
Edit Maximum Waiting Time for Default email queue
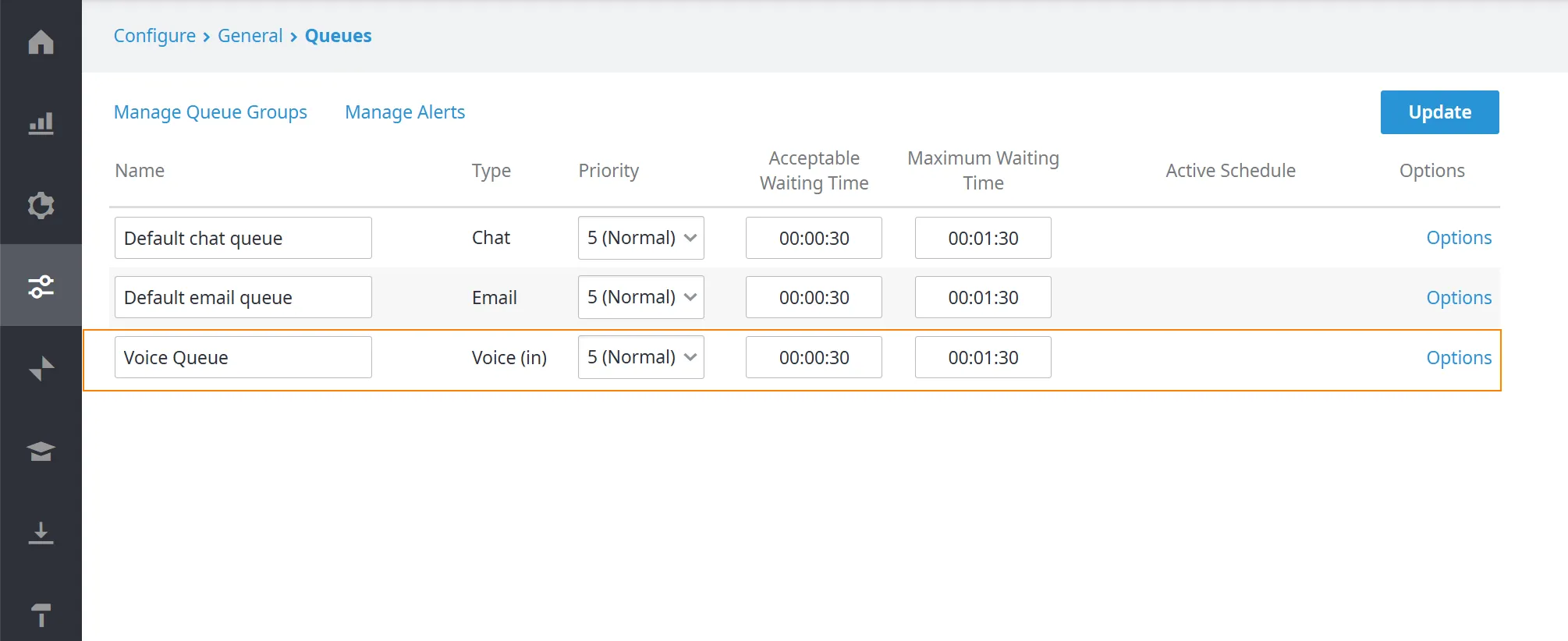tap(983, 297)
